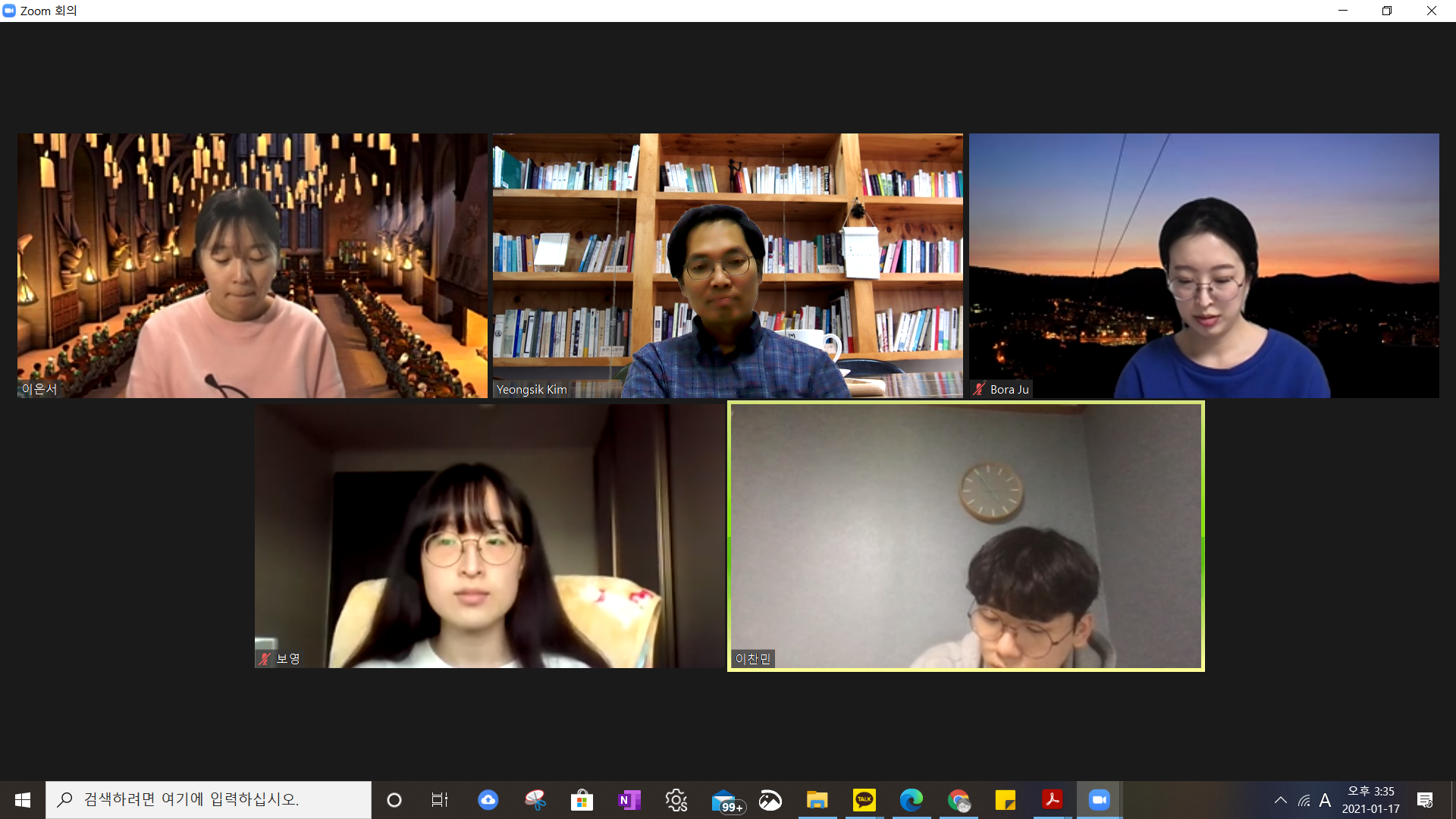
Task: Click the muted microphone icon beside Bora Ju
Action: coord(979,389)
